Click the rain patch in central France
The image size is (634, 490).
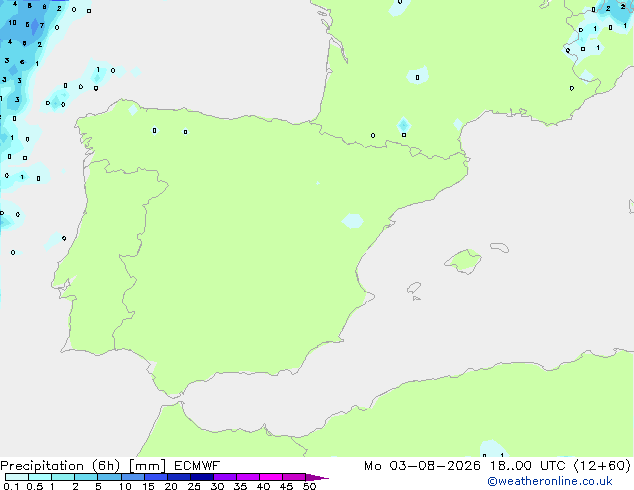point(417,75)
